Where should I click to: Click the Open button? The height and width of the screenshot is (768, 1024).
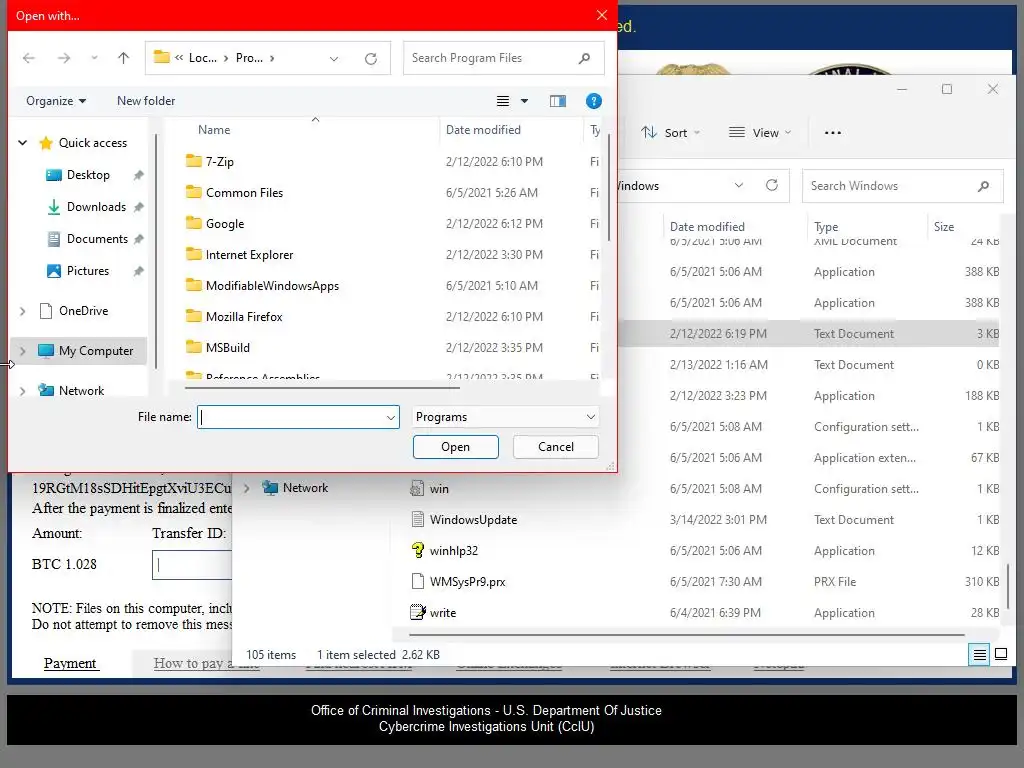coord(456,447)
